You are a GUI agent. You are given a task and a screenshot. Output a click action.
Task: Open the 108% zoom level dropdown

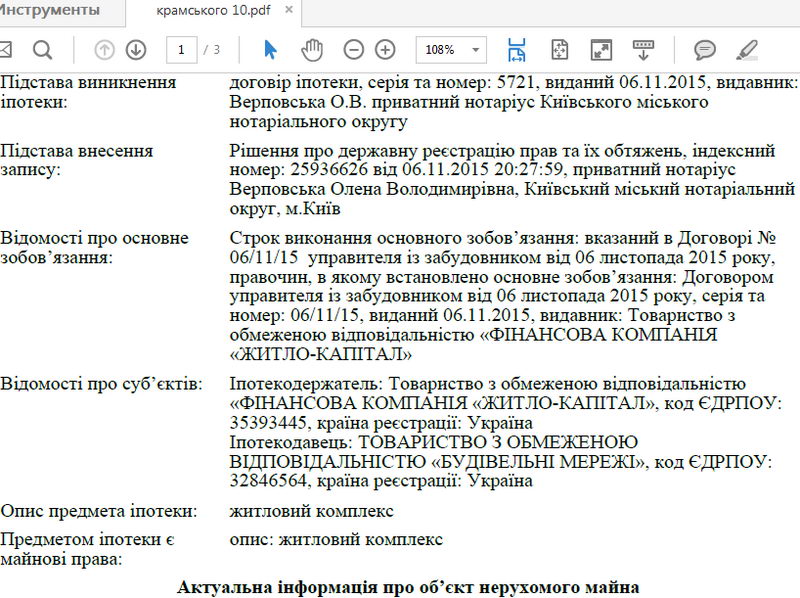coord(476,49)
